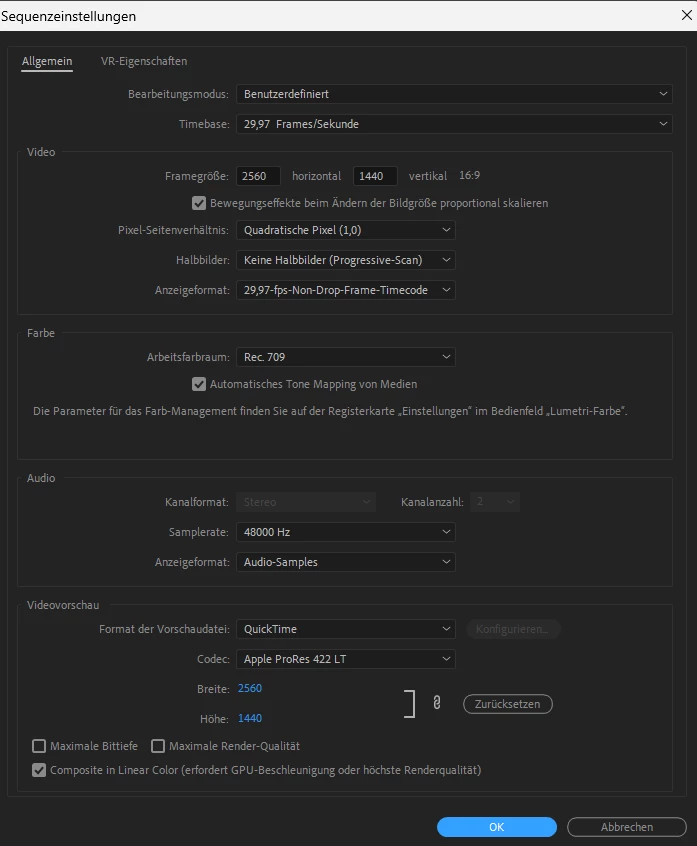Open the Format der Vorschaudatei dropdown
The image size is (697, 846).
(346, 629)
